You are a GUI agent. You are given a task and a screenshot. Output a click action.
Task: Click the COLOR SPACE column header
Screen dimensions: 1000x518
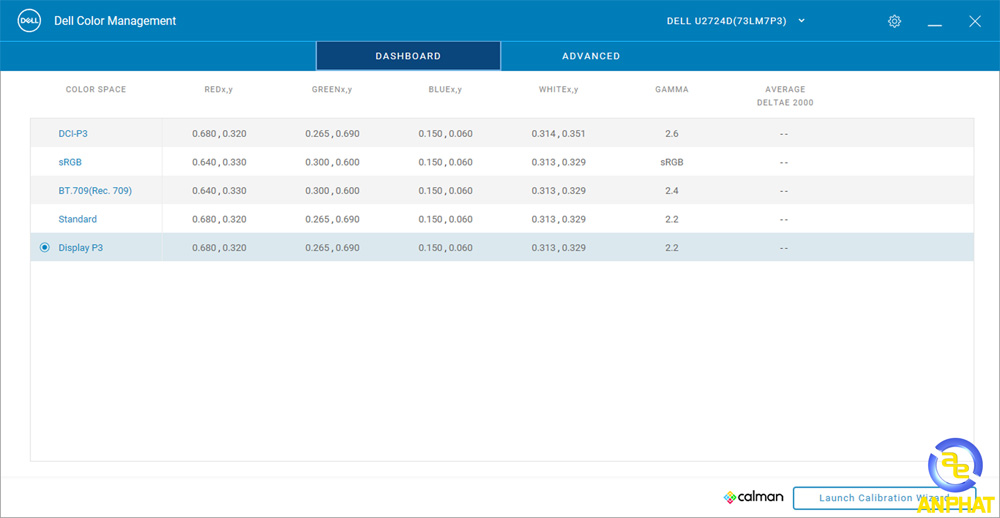(x=96, y=89)
